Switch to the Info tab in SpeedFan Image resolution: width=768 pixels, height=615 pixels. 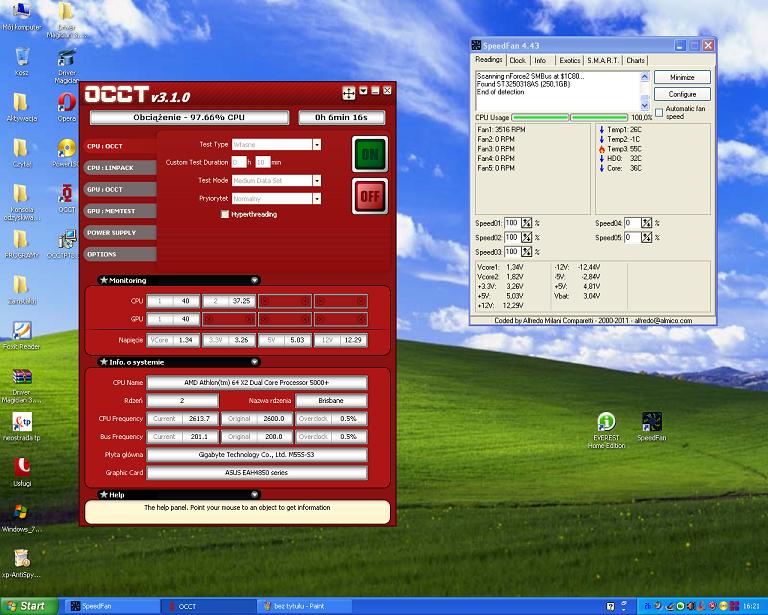[541, 60]
